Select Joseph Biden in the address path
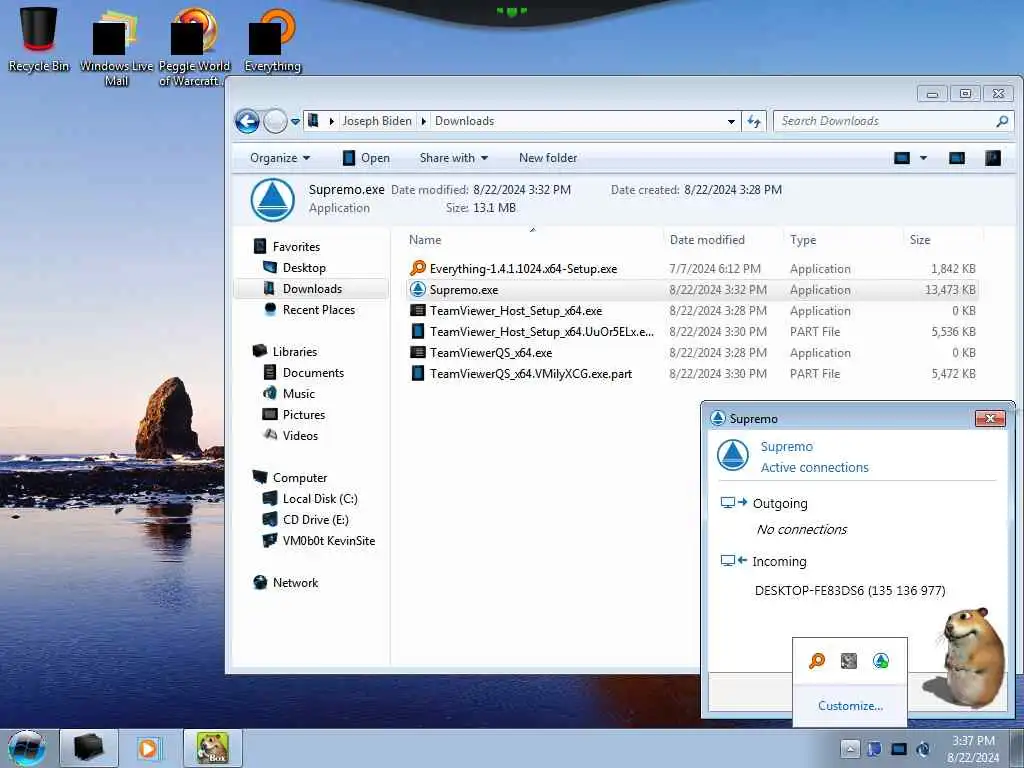 (x=377, y=121)
